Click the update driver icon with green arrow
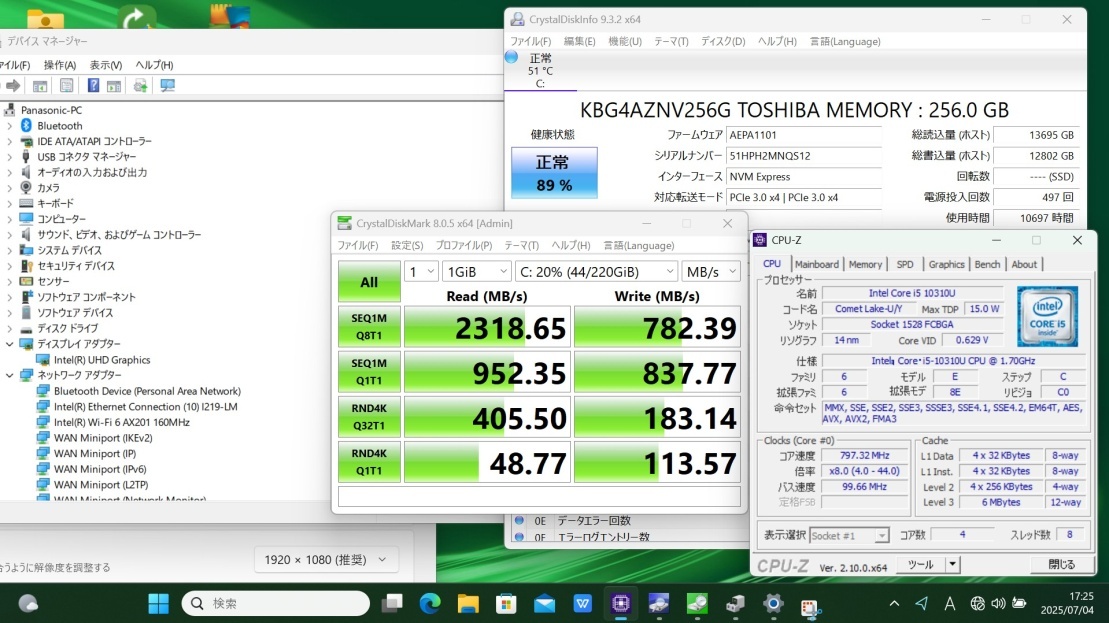Viewport: 1109px width, 623px height. coord(140,86)
